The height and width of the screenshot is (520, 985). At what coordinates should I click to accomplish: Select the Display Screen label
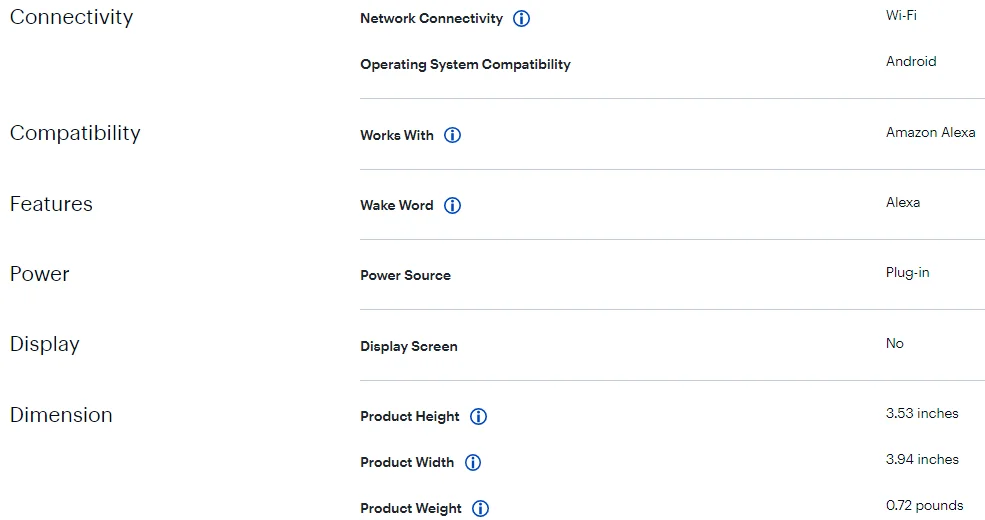pos(408,347)
